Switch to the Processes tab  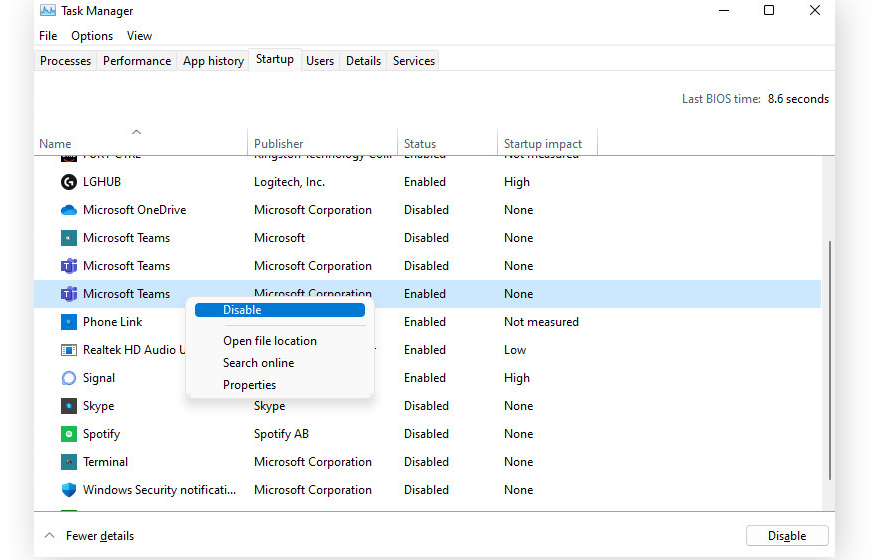click(x=65, y=61)
